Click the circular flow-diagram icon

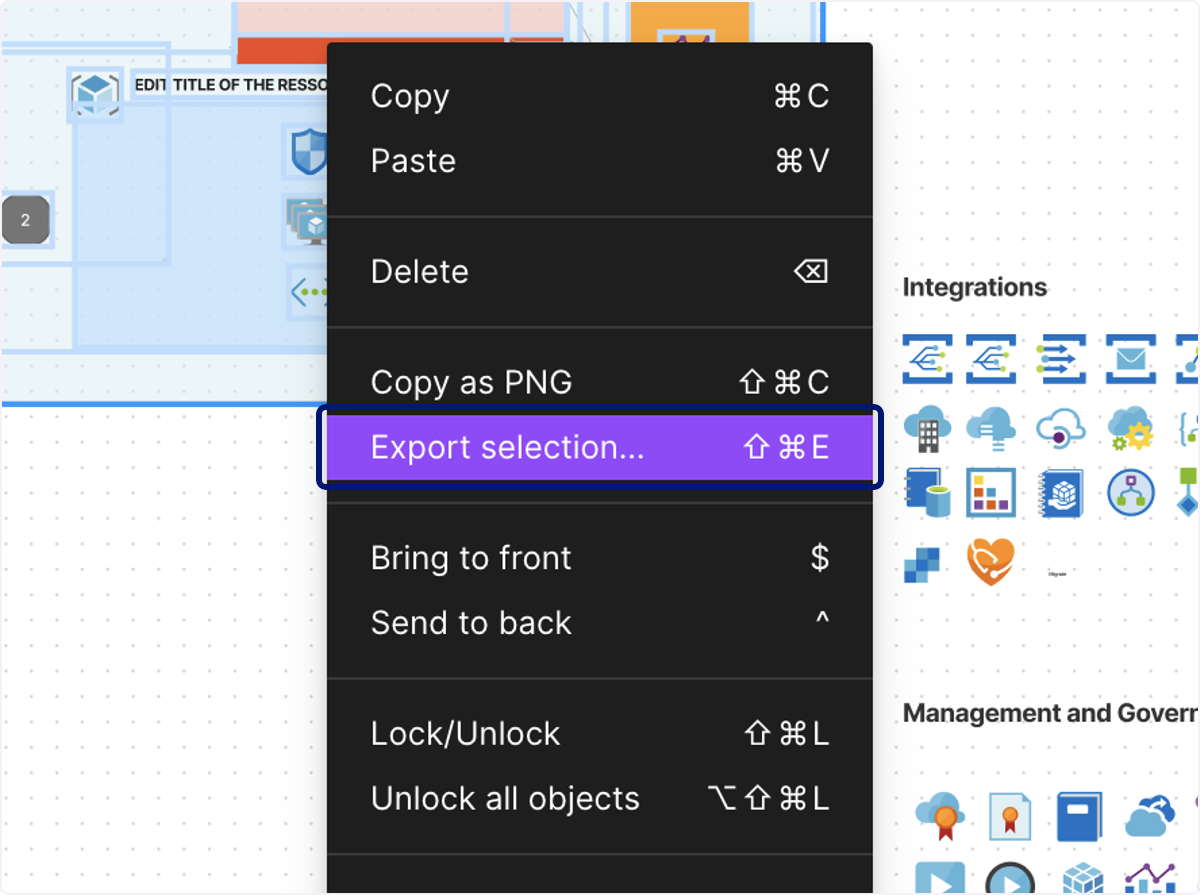1131,493
